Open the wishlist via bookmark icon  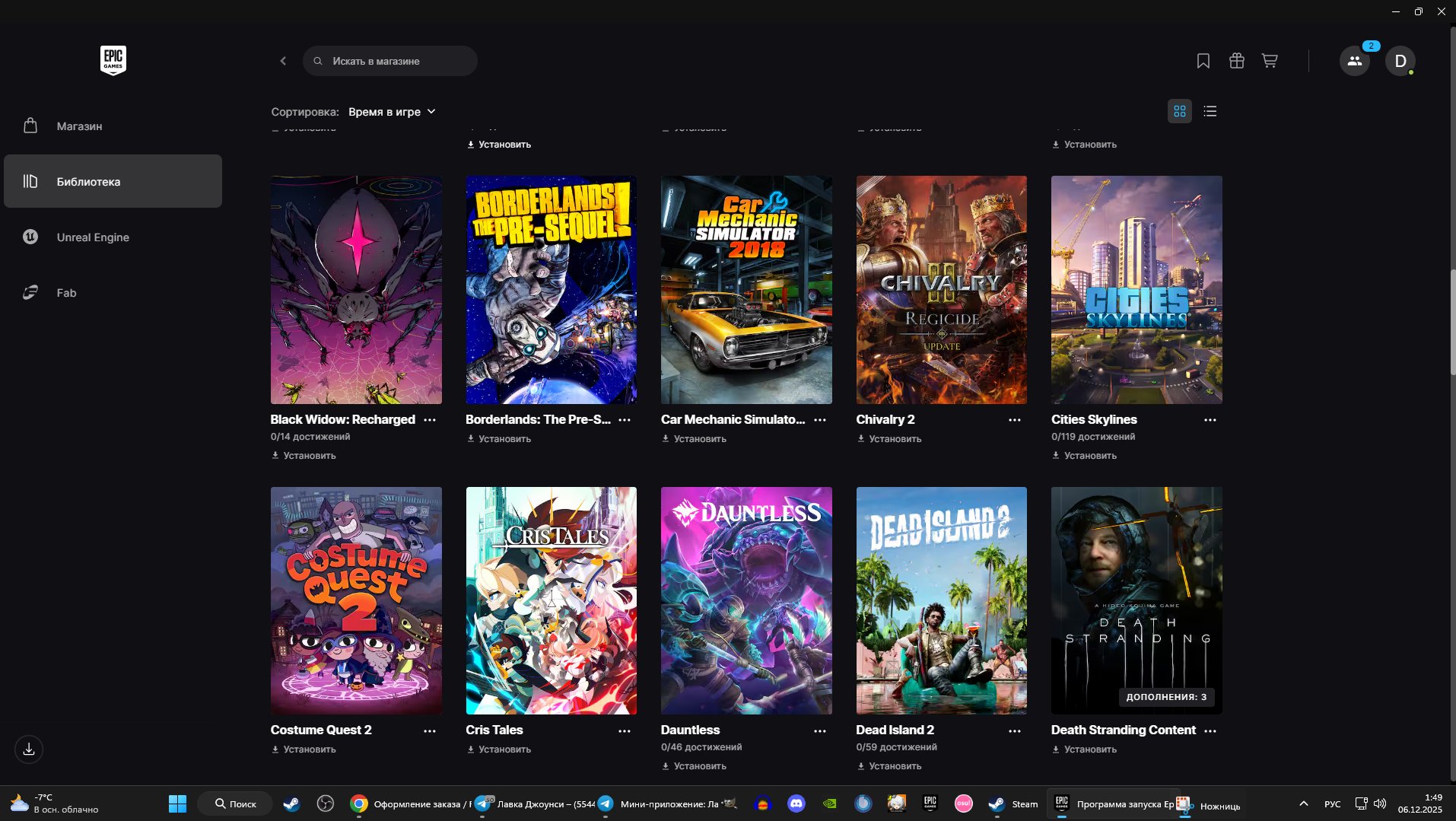1203,61
